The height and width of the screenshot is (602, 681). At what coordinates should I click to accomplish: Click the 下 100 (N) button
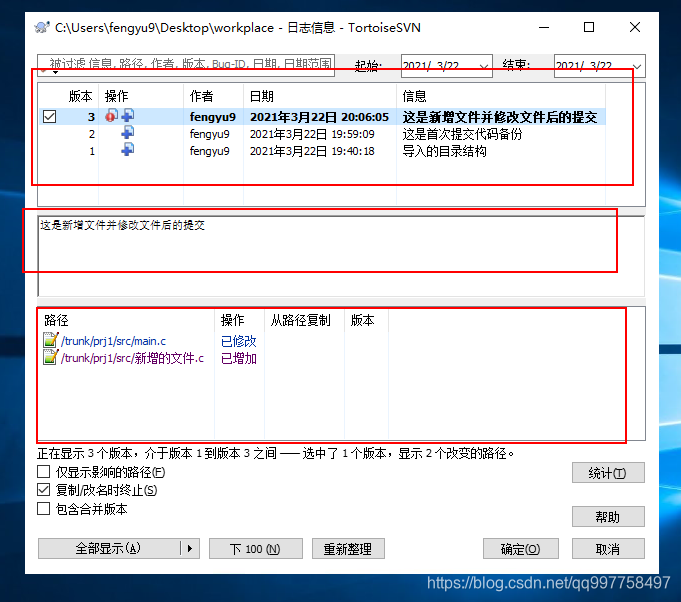click(x=255, y=549)
